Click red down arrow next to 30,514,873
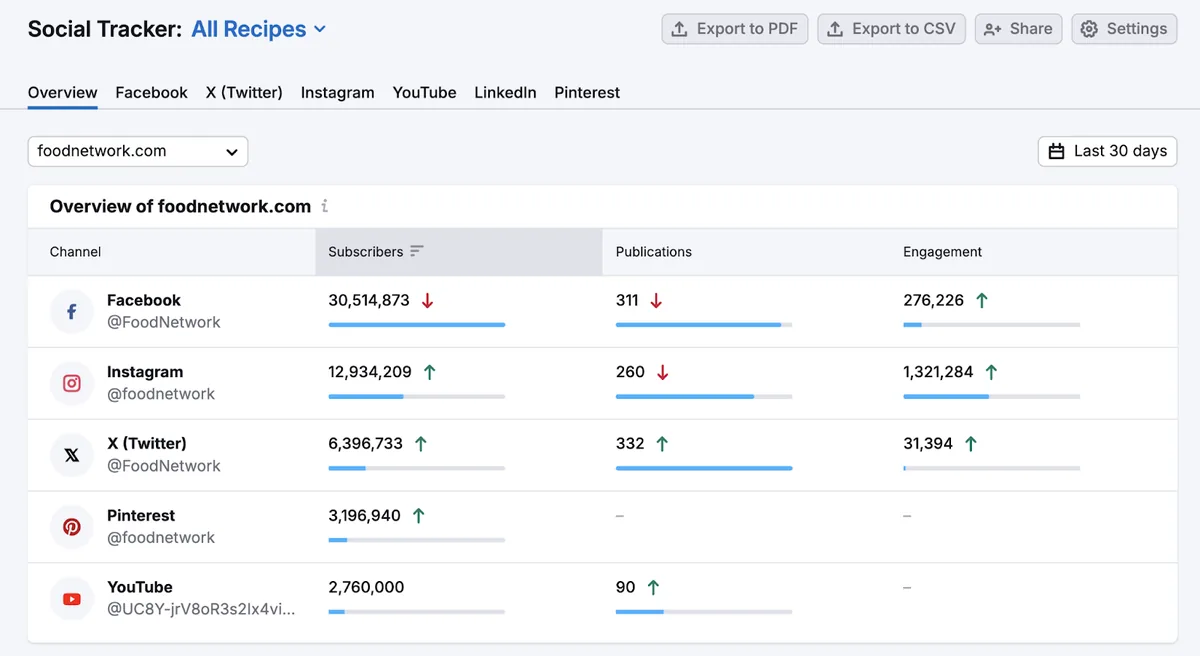 click(428, 300)
